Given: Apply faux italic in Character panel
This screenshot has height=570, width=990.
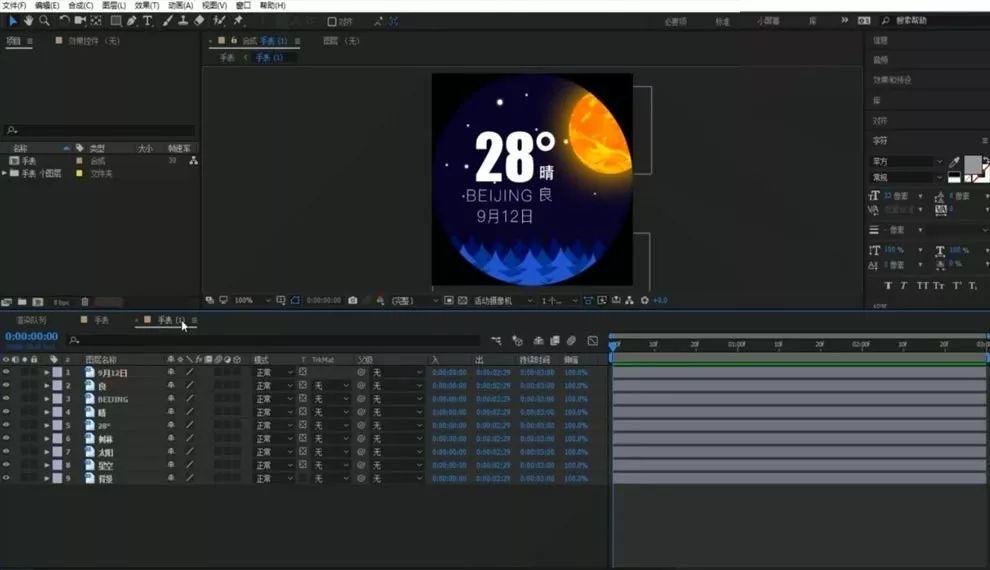Looking at the screenshot, I should (904, 286).
